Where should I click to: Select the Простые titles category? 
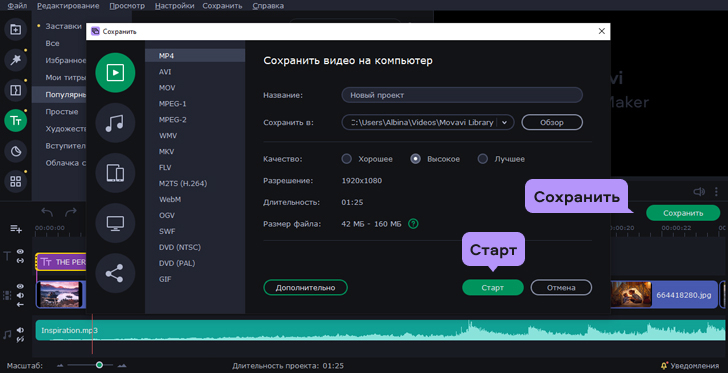[x=62, y=112]
